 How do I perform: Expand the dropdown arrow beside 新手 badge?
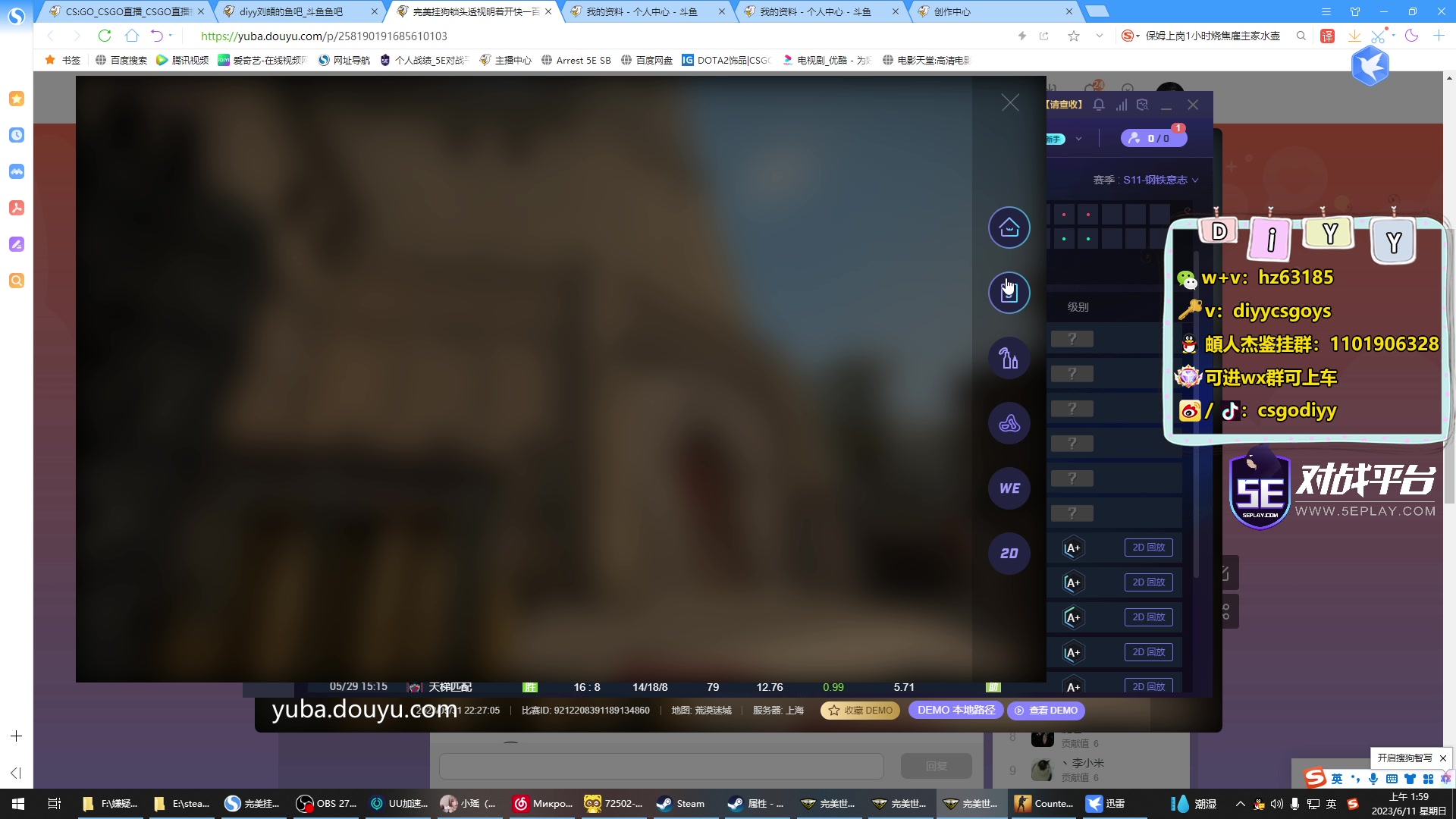(x=1079, y=139)
